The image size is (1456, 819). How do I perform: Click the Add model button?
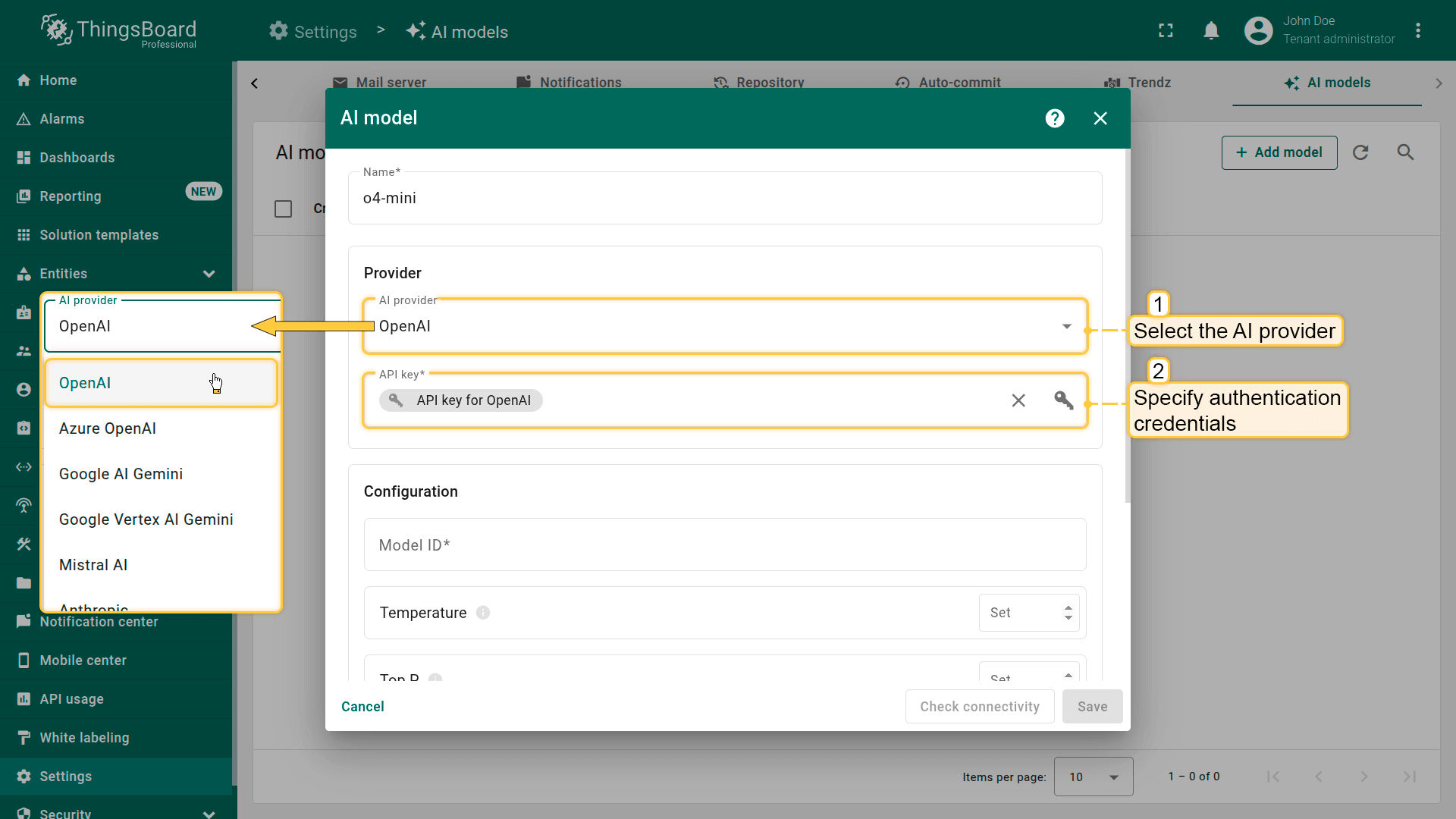(x=1279, y=152)
